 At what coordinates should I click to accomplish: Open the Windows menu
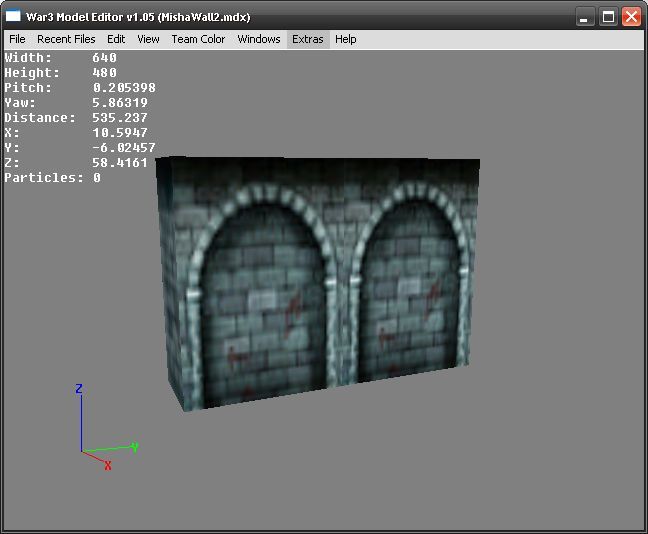tap(259, 39)
